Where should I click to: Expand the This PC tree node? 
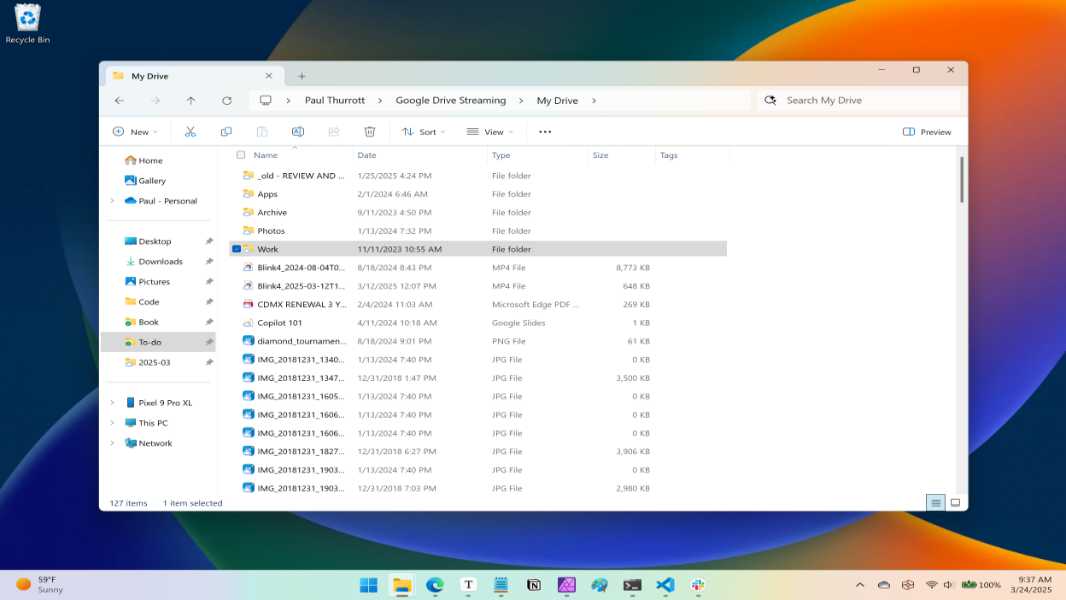(x=112, y=423)
